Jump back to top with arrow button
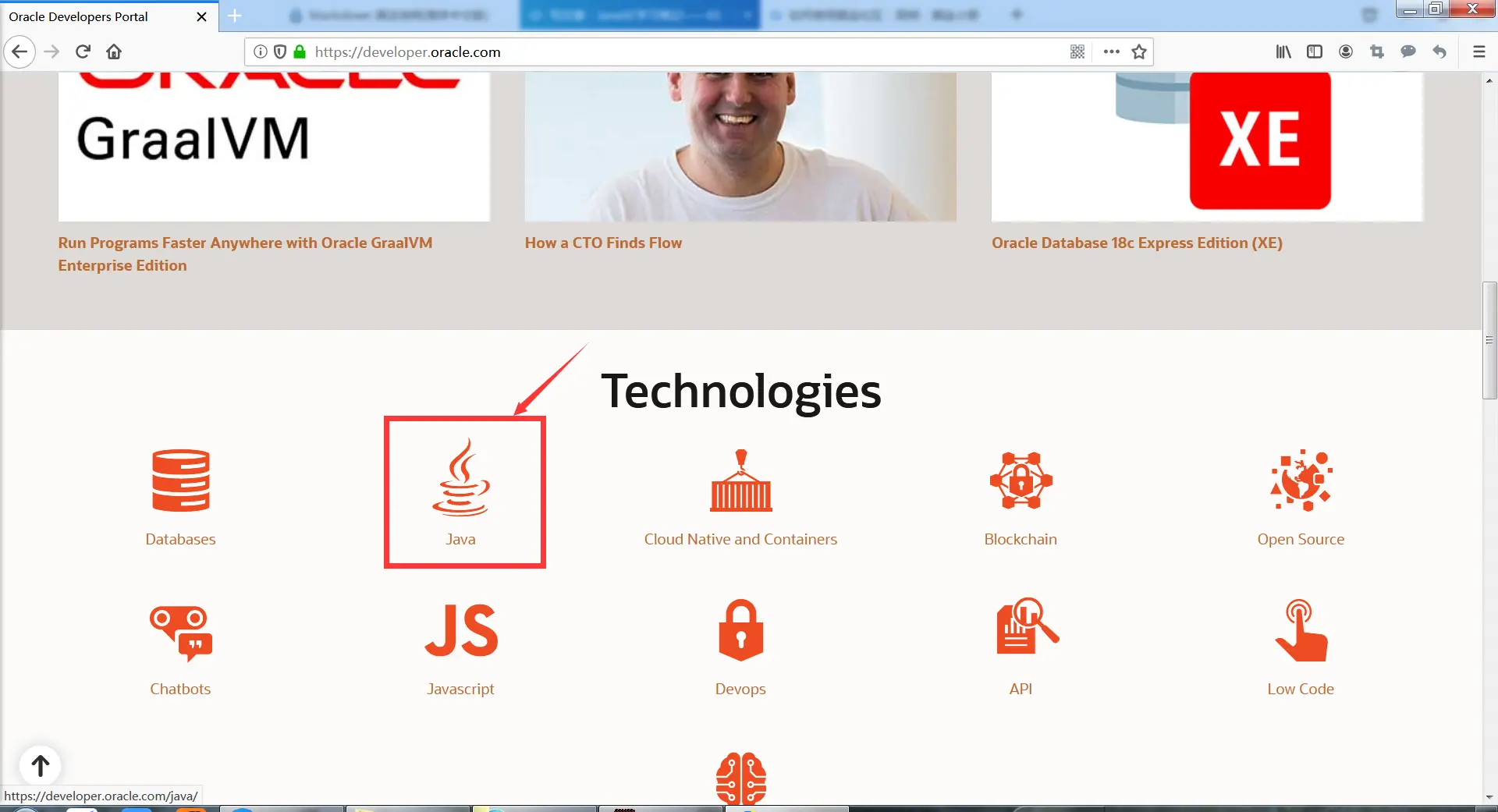Screen dimensions: 1498x812 click(x=41, y=766)
